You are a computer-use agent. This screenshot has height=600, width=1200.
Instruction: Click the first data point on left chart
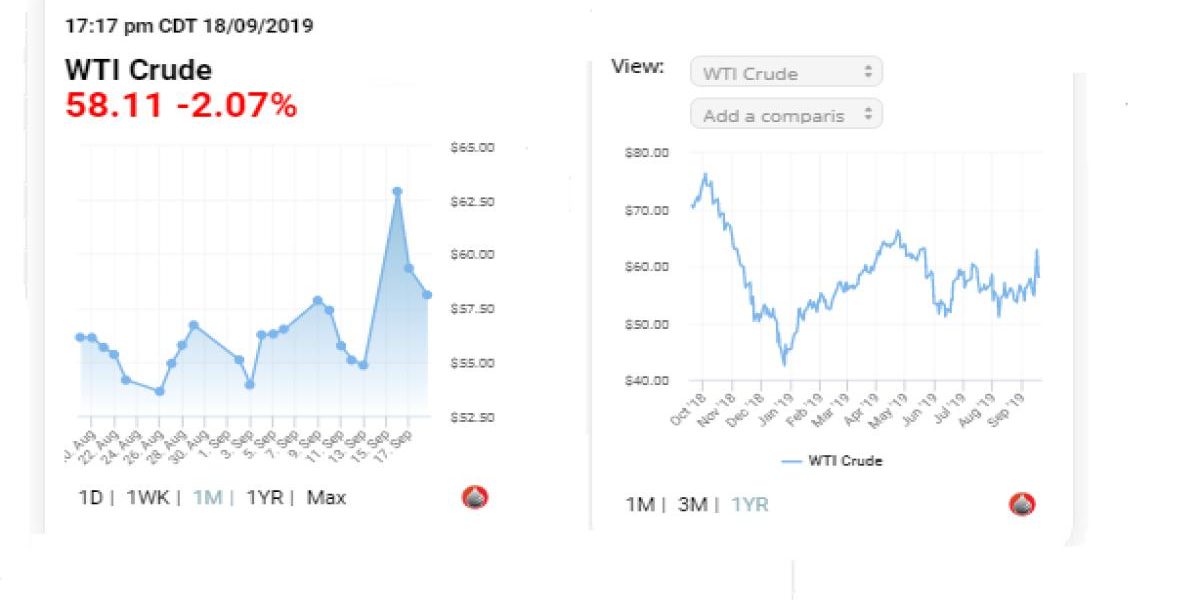point(80,337)
